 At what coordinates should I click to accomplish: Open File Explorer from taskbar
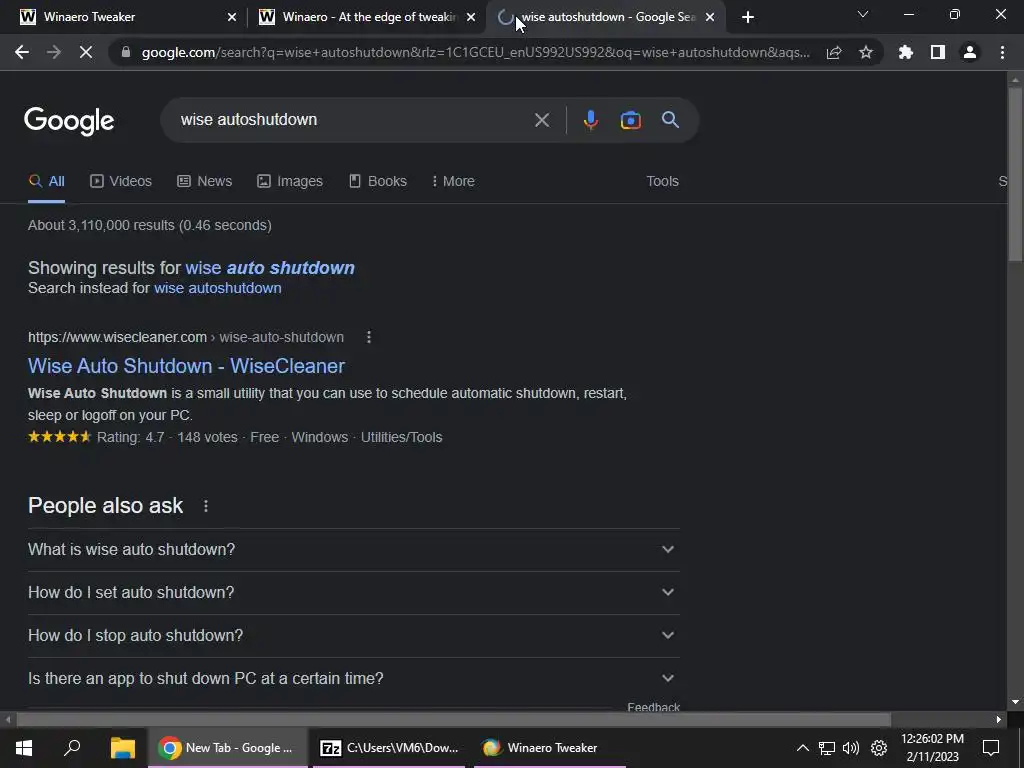pyautogui.click(x=122, y=748)
